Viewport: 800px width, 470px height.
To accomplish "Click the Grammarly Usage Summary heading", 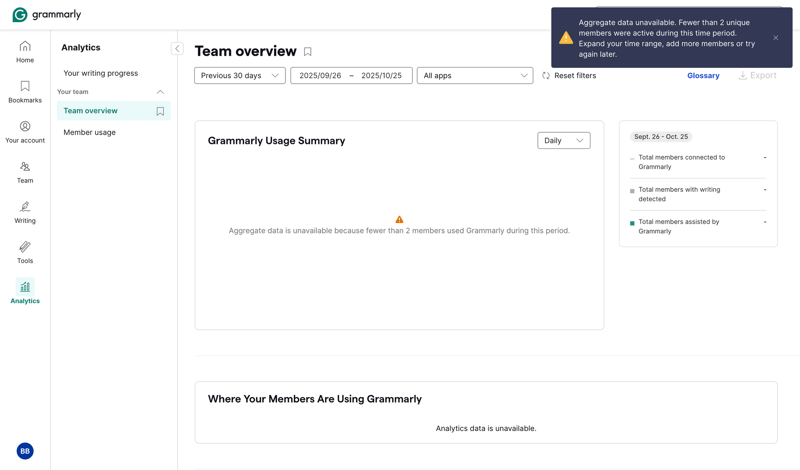I will point(277,141).
